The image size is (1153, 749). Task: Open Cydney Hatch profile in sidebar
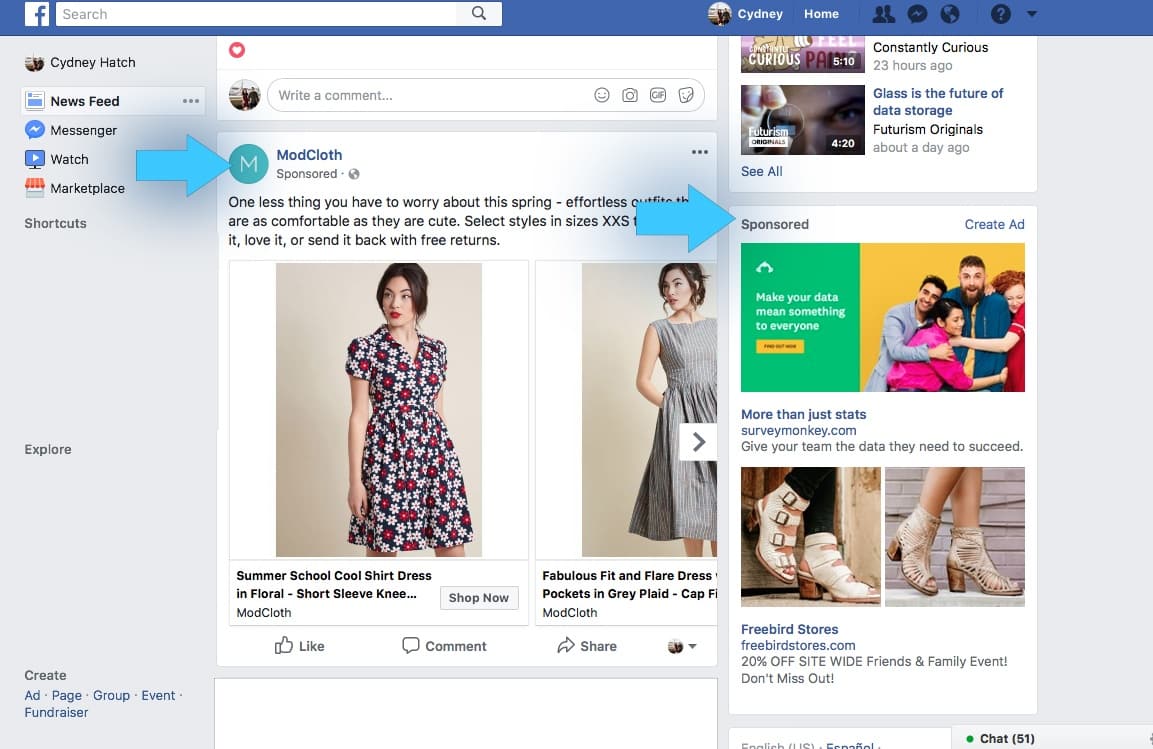80,62
